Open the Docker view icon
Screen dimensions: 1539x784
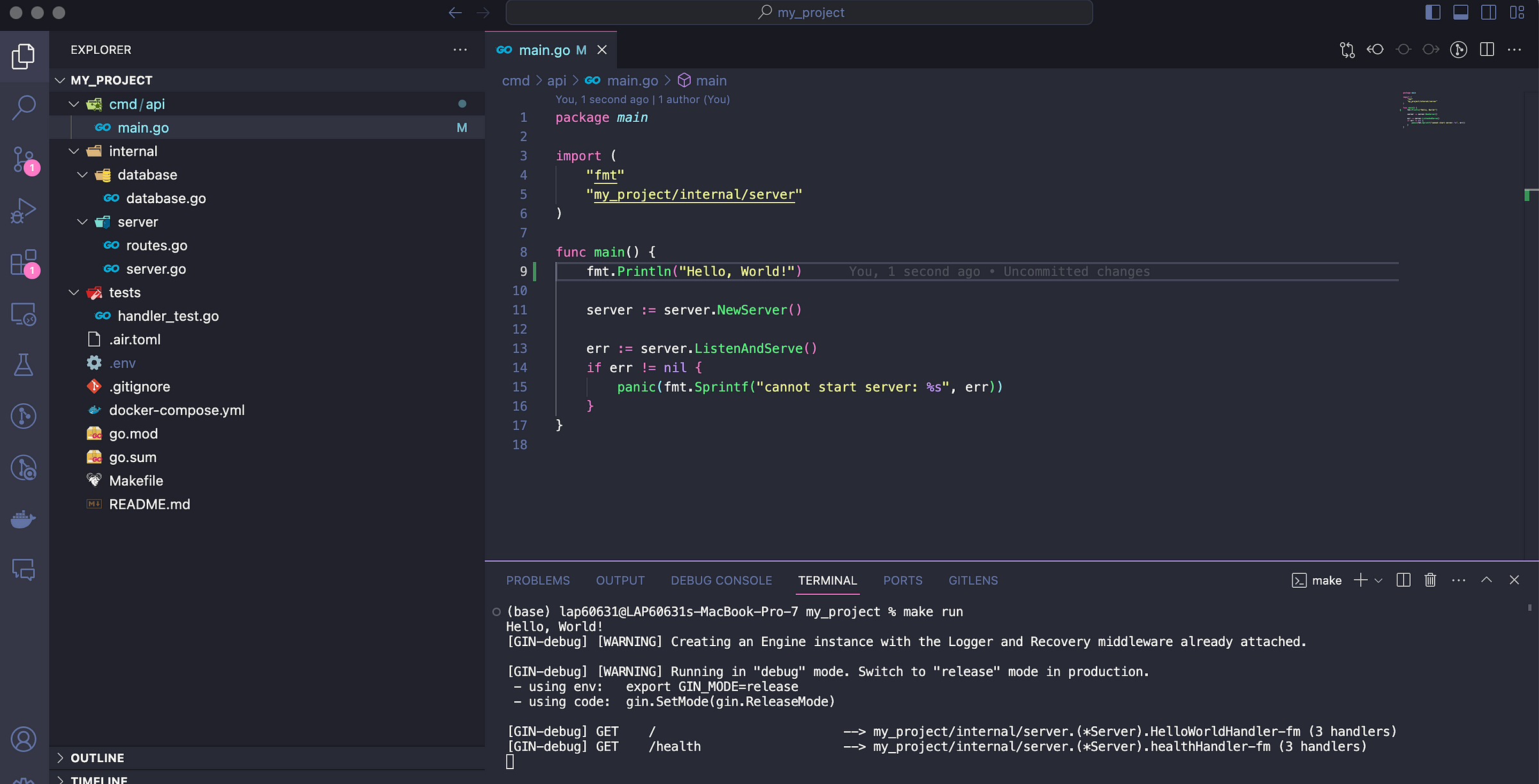[24, 519]
